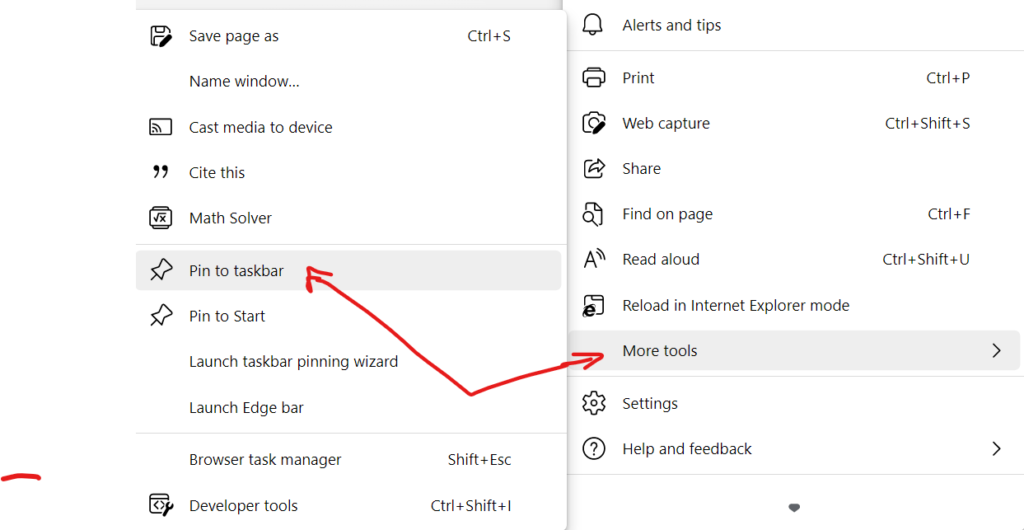
Task: Click the Cast media to device icon
Action: (x=161, y=127)
